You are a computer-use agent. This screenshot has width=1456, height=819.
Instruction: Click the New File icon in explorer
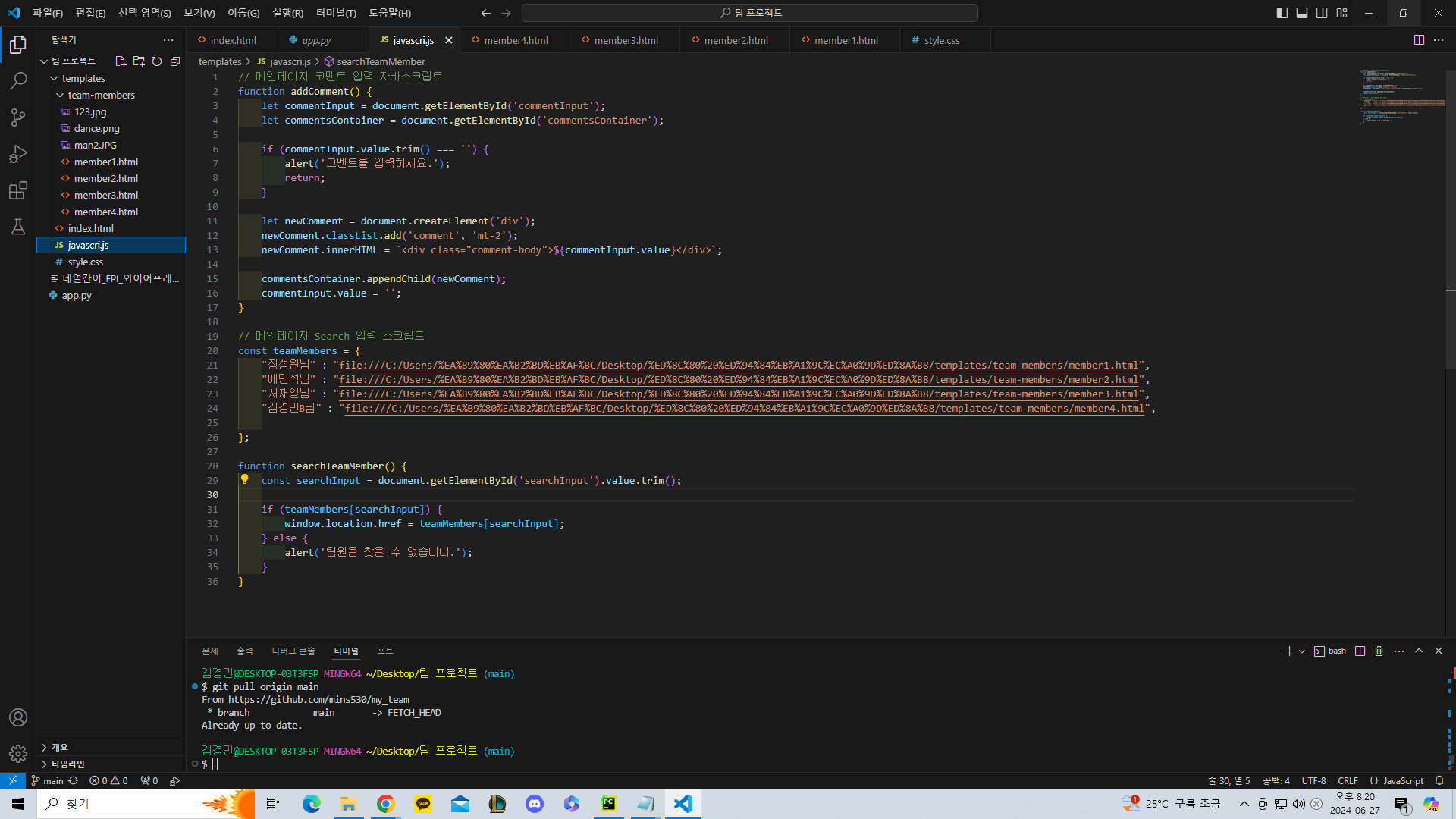pyautogui.click(x=121, y=61)
